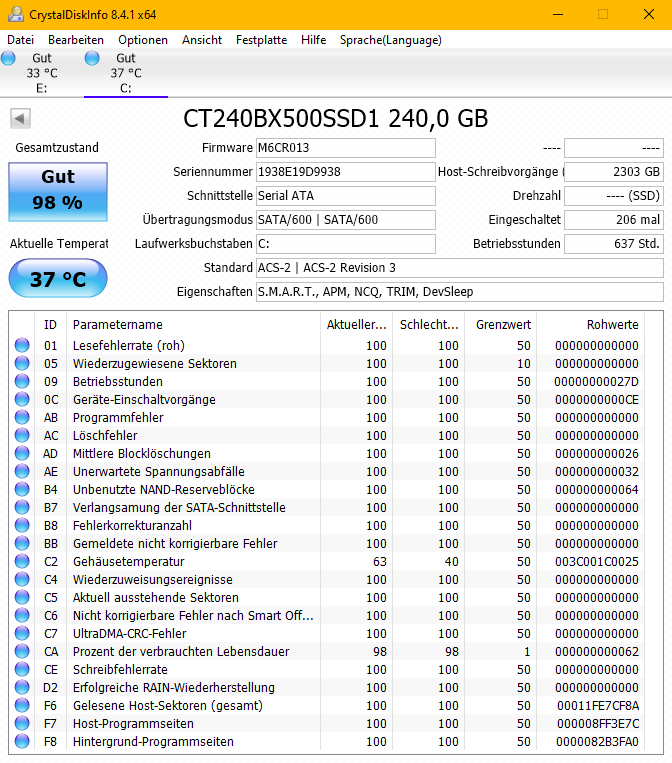The image size is (672, 763).
Task: Click status orb for UltraDMA-CRC-Fehler
Action: (22, 633)
